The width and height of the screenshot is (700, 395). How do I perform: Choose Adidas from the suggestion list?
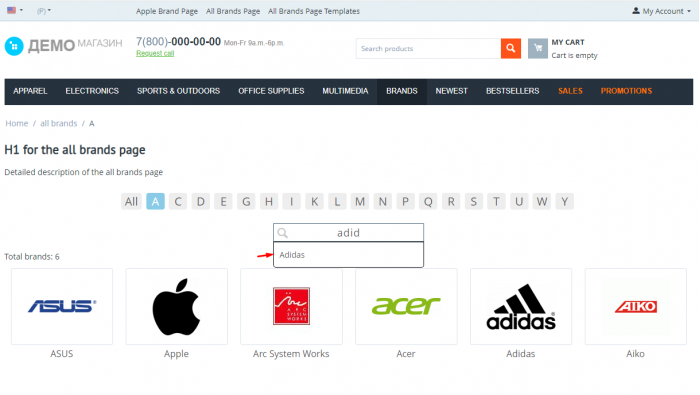[348, 255]
